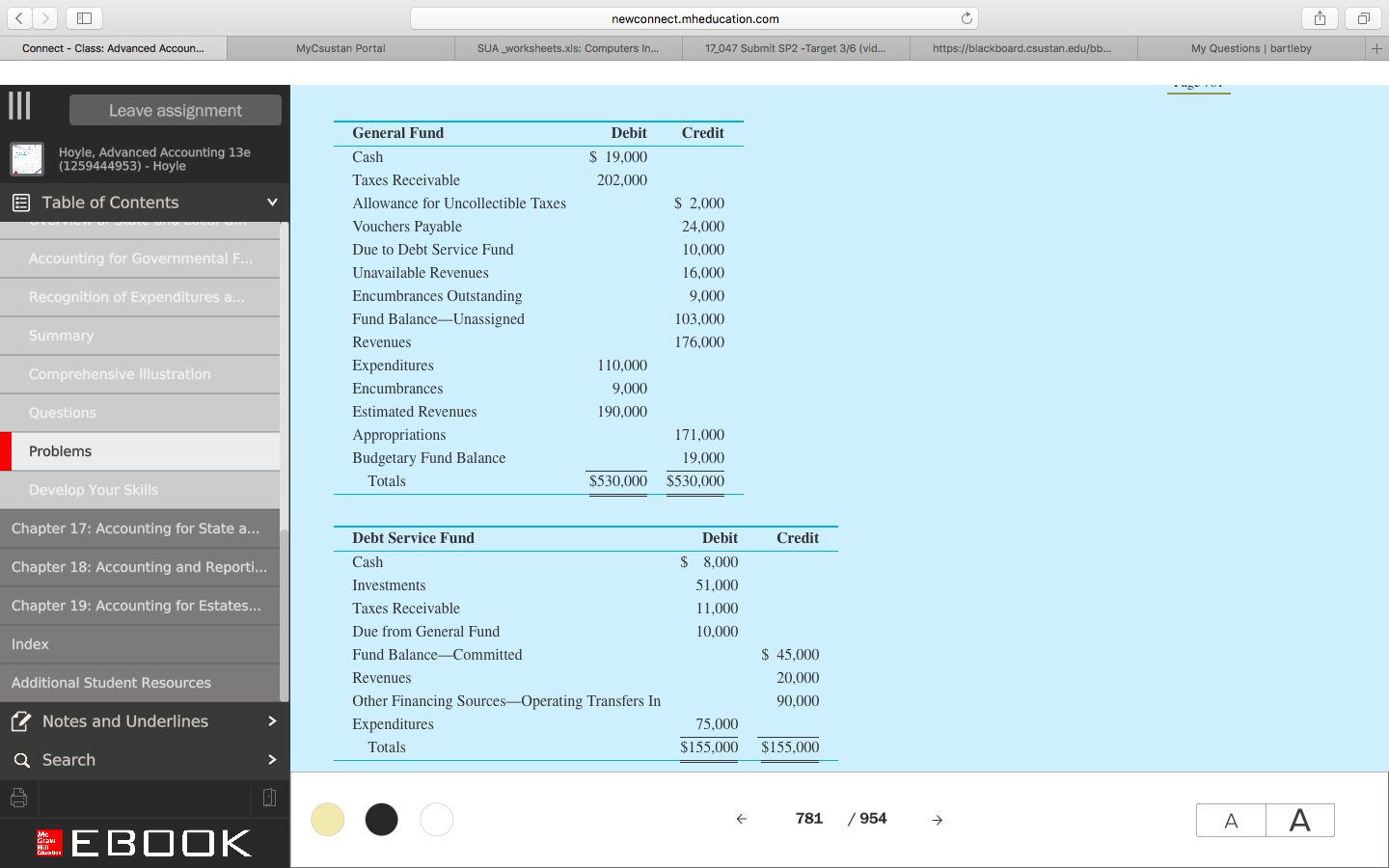Expand Notes and Underlines panel arrow

pos(272,721)
